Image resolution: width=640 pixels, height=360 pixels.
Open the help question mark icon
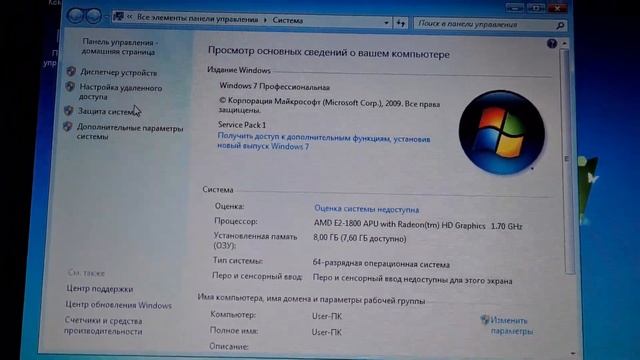point(552,43)
